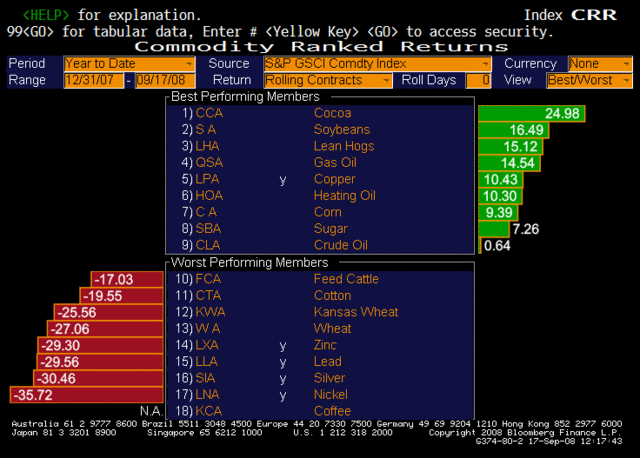The width and height of the screenshot is (640, 458).
Task: Click the range end date 09/17/08 field
Action: (x=164, y=80)
